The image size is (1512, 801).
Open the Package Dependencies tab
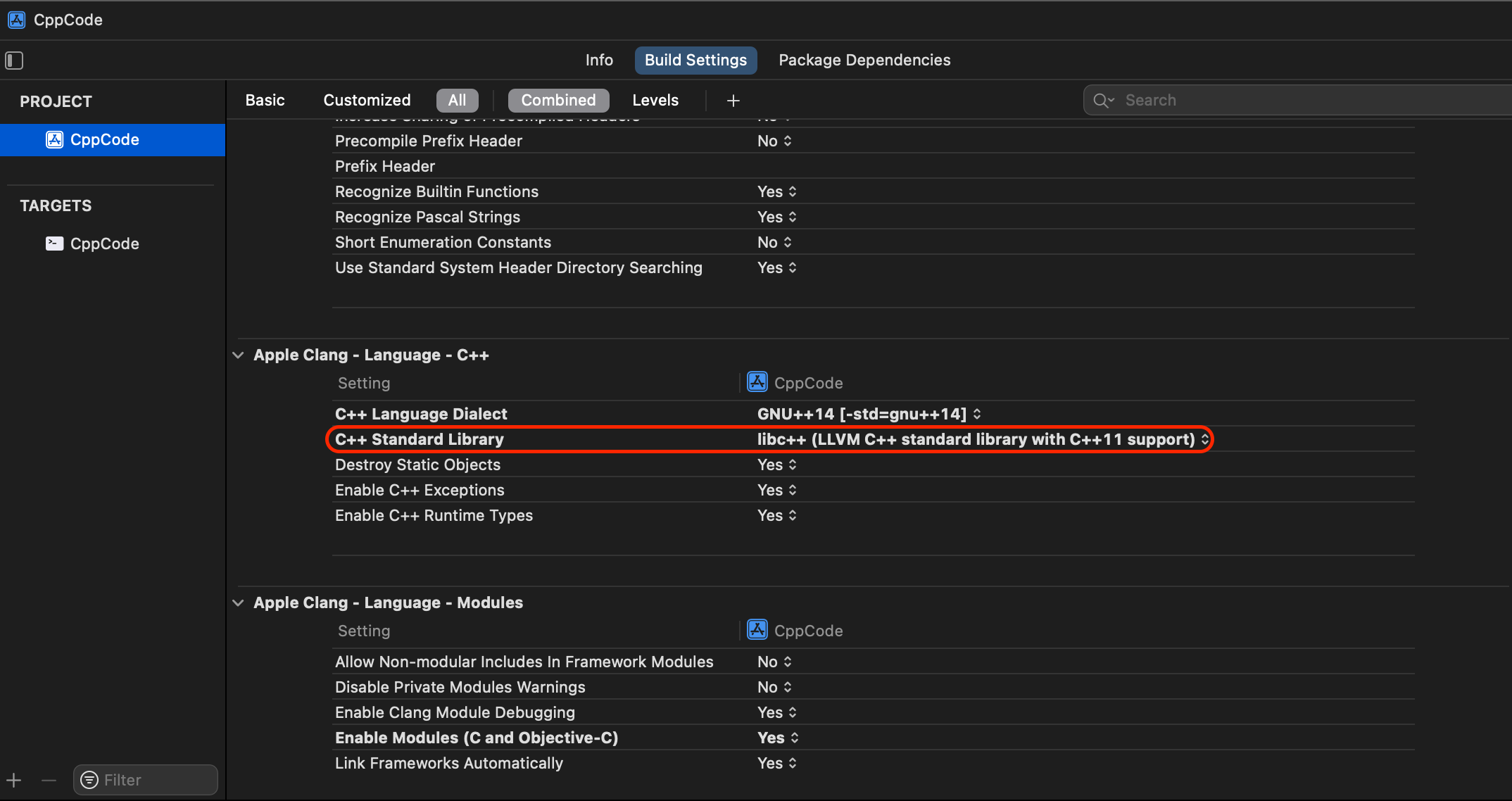[x=864, y=60]
